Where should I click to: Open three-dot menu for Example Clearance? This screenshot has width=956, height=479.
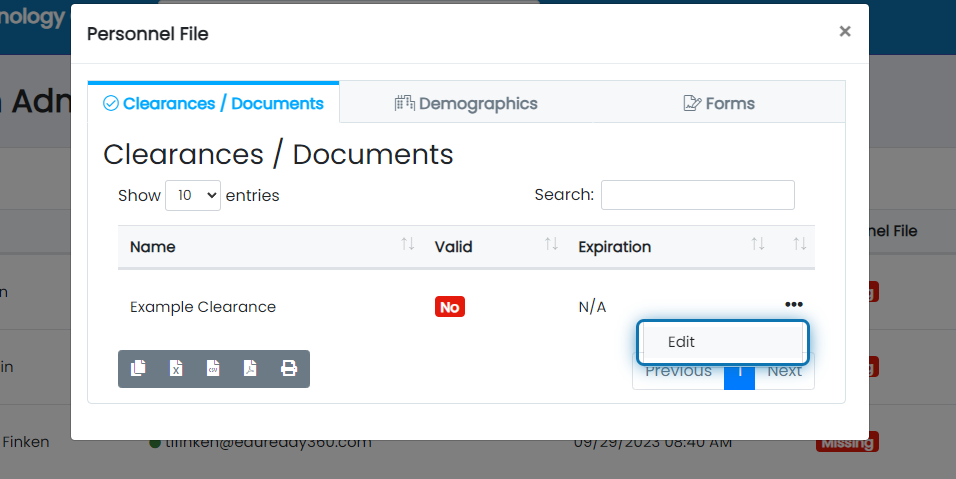[794, 305]
